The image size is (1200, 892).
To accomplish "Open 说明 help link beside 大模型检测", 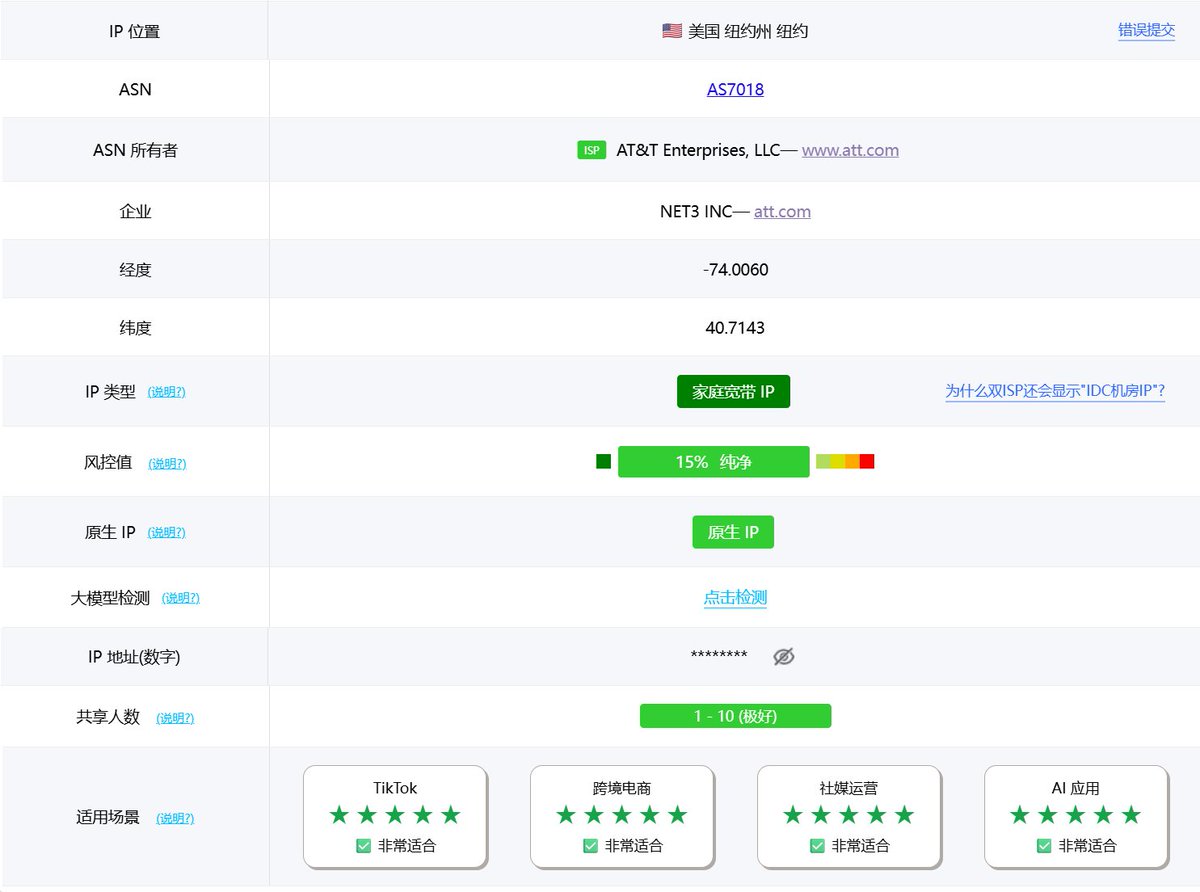I will [180, 598].
